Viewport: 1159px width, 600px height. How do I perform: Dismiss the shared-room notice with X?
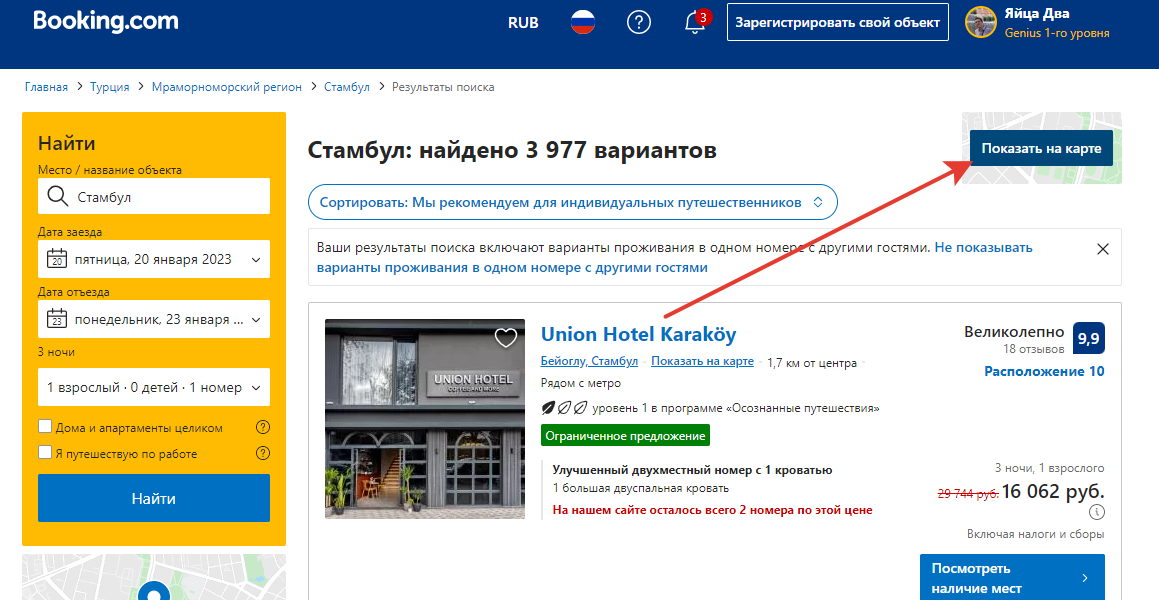(x=1103, y=249)
